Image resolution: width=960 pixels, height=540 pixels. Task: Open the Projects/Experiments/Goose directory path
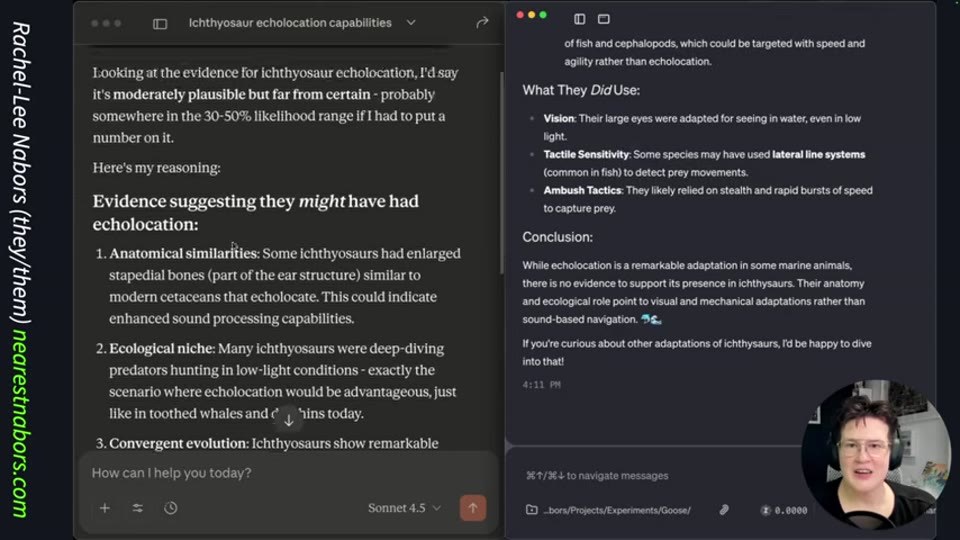[x=617, y=510]
